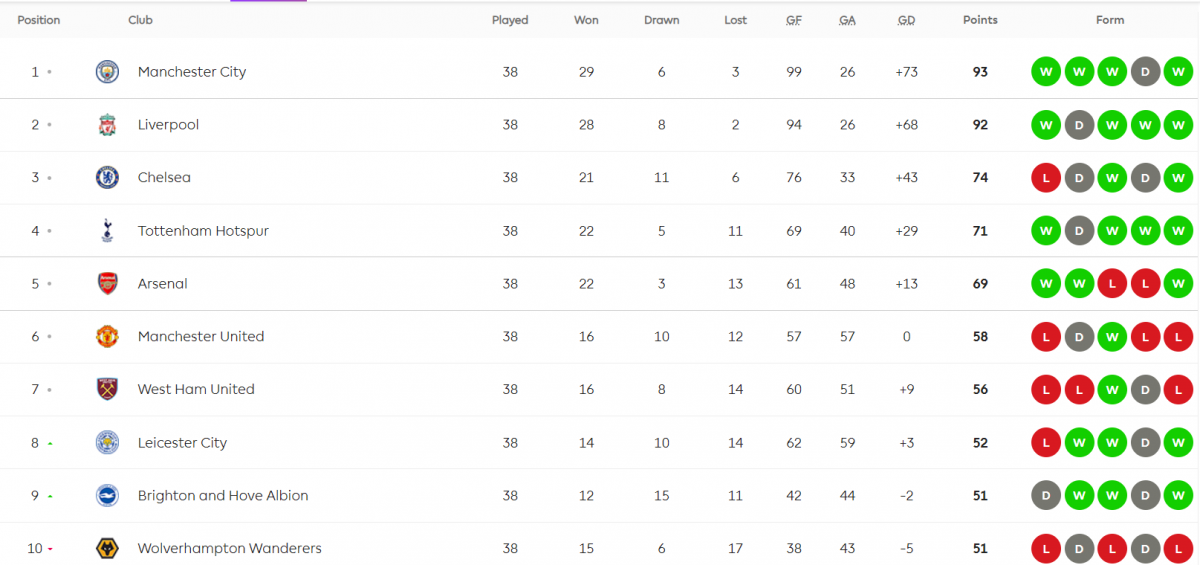The height and width of the screenshot is (565, 1200).
Task: Click the Manchester United crest icon
Action: [107, 337]
